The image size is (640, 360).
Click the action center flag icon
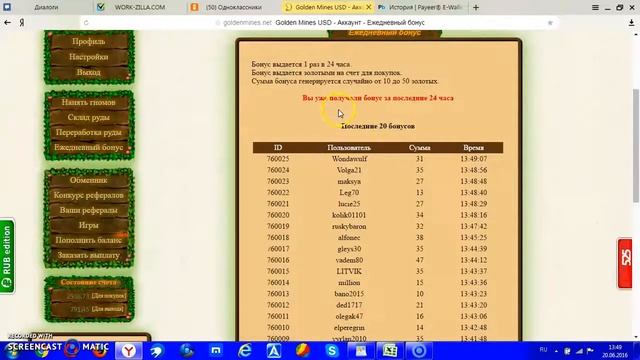click(590, 351)
